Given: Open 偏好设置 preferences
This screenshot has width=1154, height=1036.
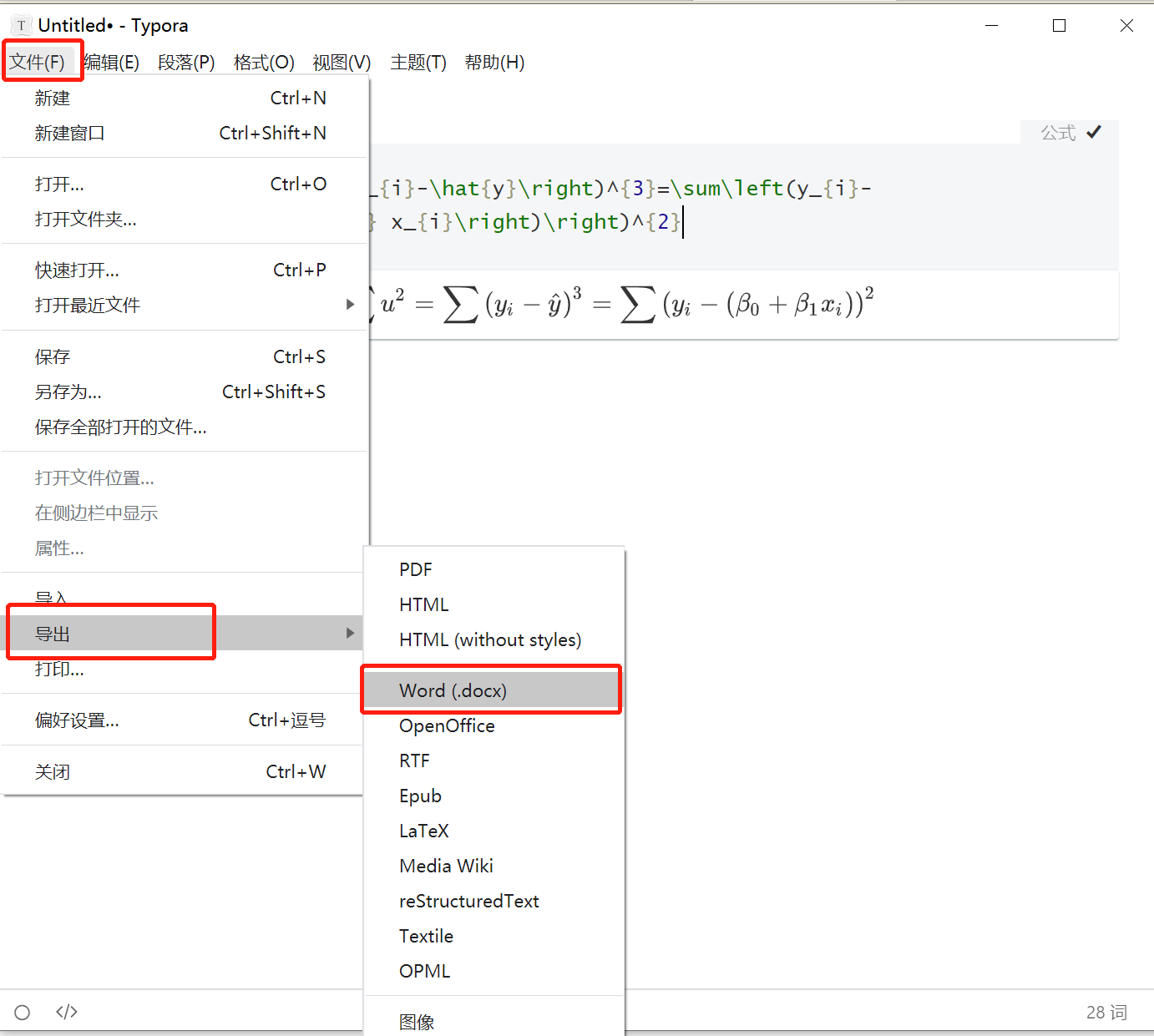Looking at the screenshot, I should click(77, 720).
